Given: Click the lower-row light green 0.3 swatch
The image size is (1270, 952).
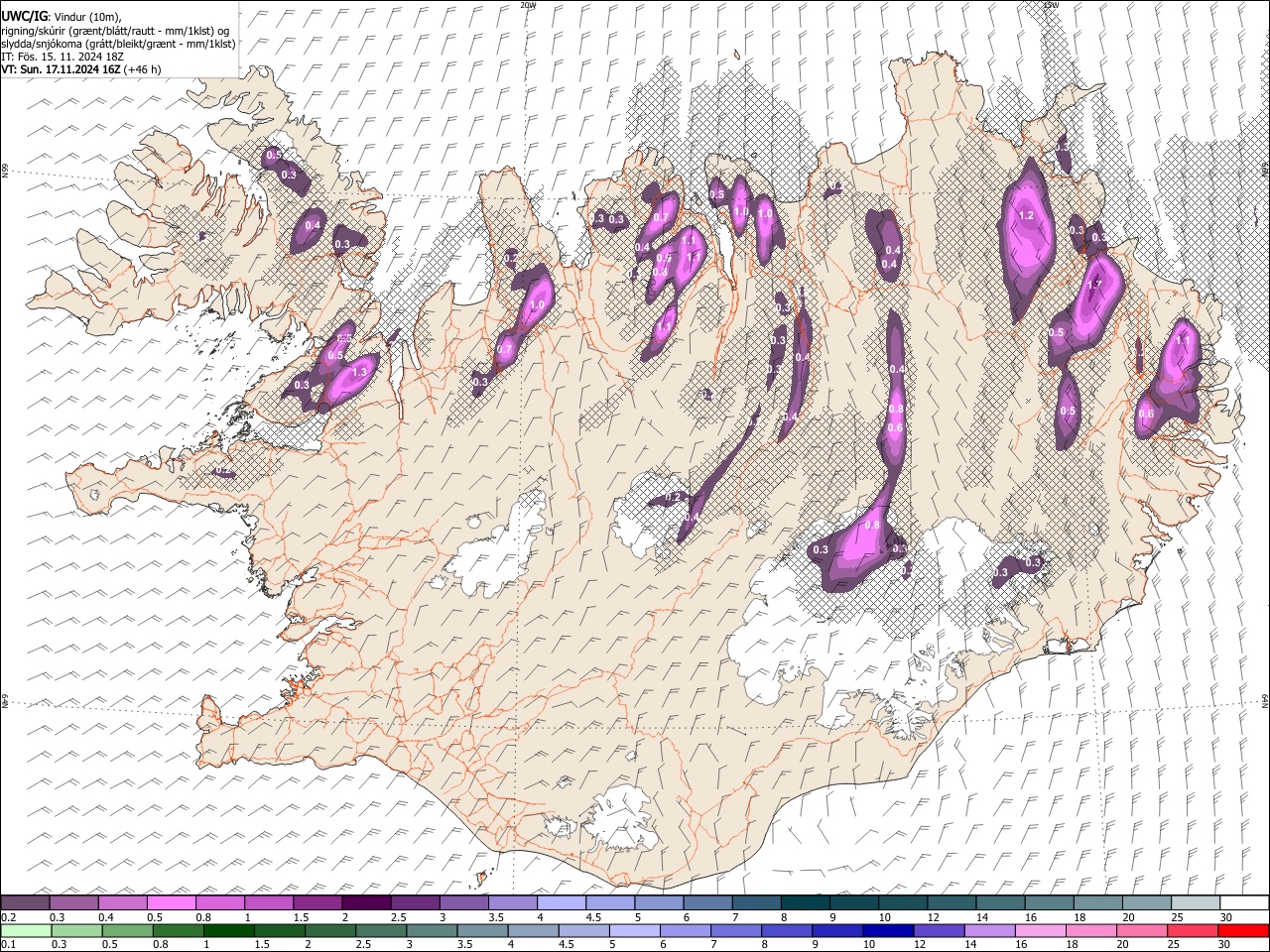Looking at the screenshot, I should coord(76,930).
